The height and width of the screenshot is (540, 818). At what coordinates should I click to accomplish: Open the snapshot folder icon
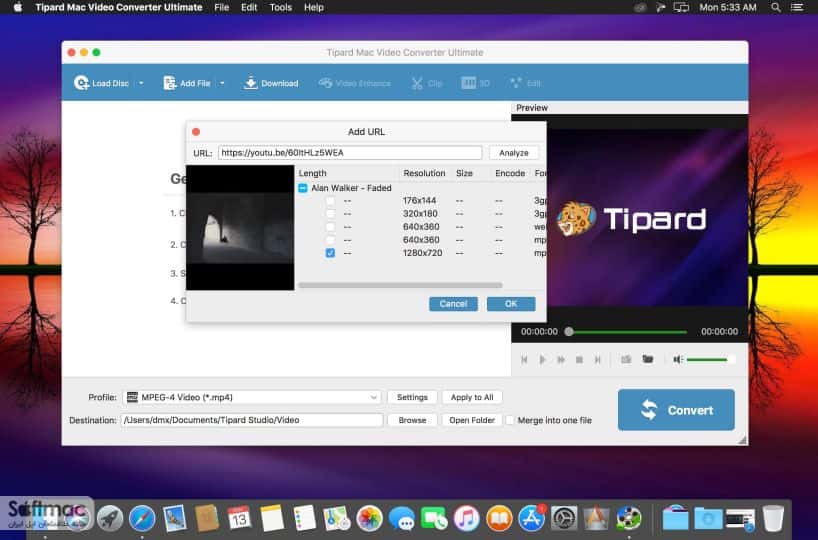click(x=647, y=359)
